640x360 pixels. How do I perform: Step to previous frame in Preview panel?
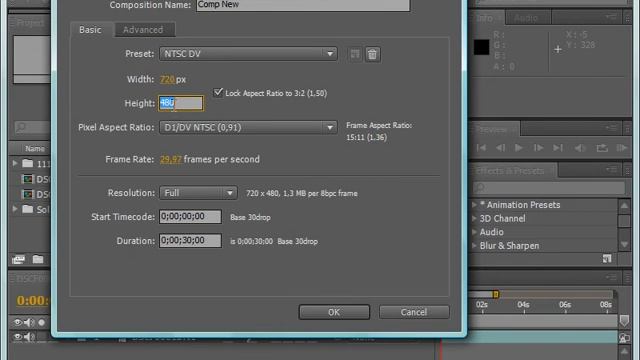[x=500, y=148]
